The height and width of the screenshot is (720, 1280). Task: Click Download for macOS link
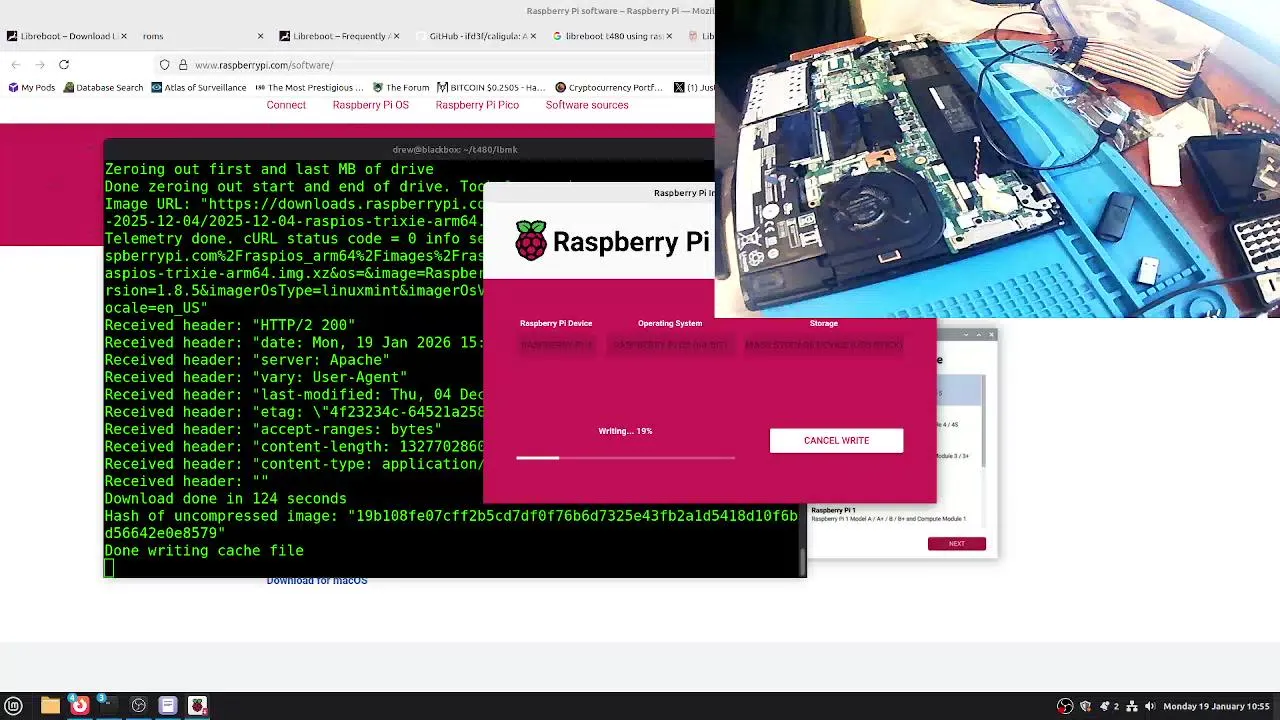click(x=317, y=581)
